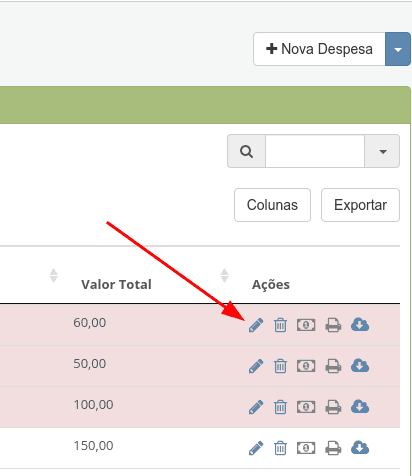This screenshot has width=412, height=476.
Task: Download the 150,00 expense via cloud icon
Action: (360, 447)
